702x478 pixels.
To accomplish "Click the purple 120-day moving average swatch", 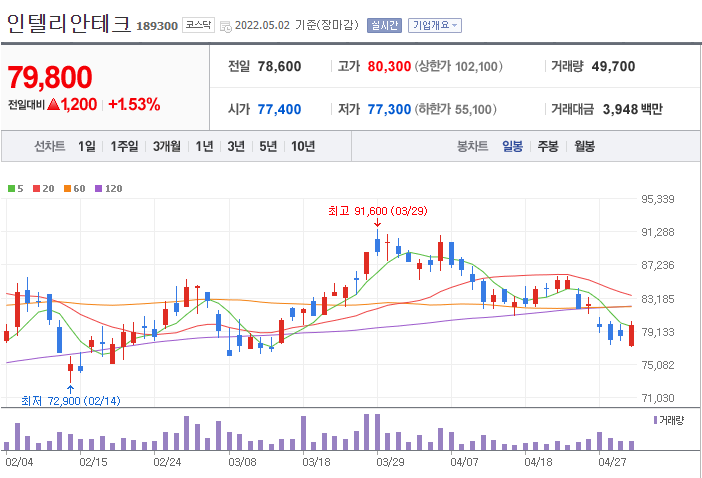I will tap(98, 189).
